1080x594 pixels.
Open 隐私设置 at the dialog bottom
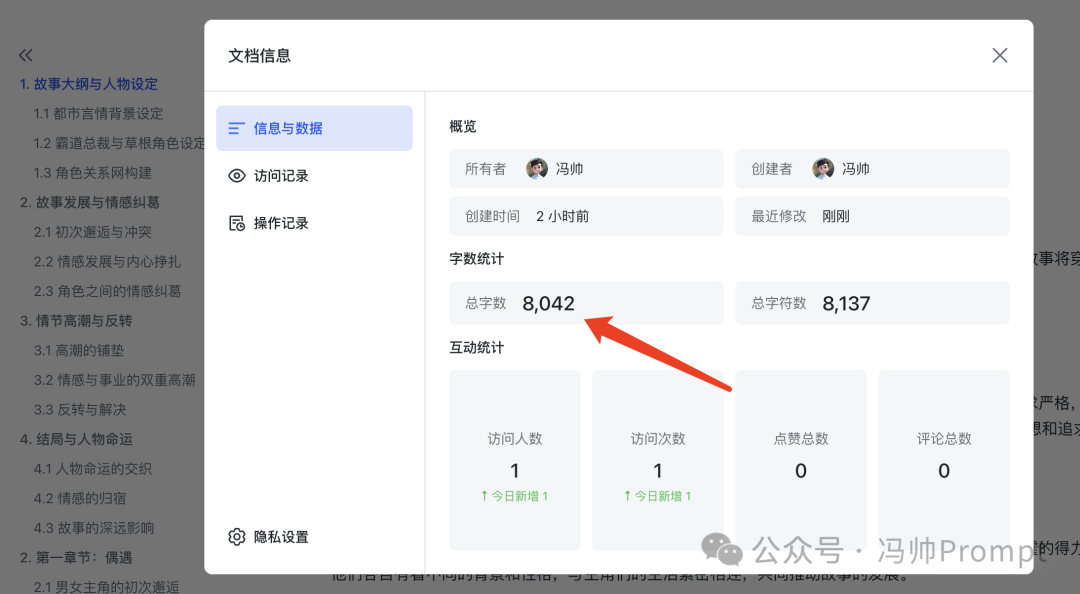281,537
